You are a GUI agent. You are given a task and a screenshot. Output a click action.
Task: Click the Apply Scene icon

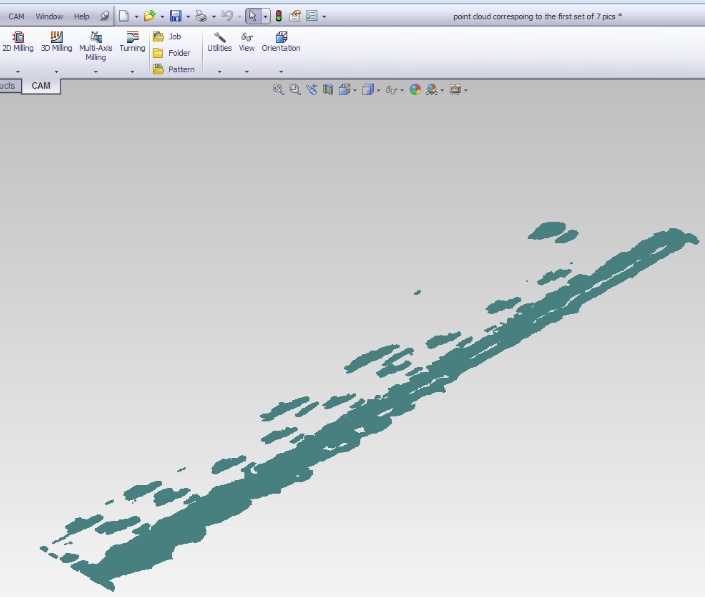coord(432,90)
